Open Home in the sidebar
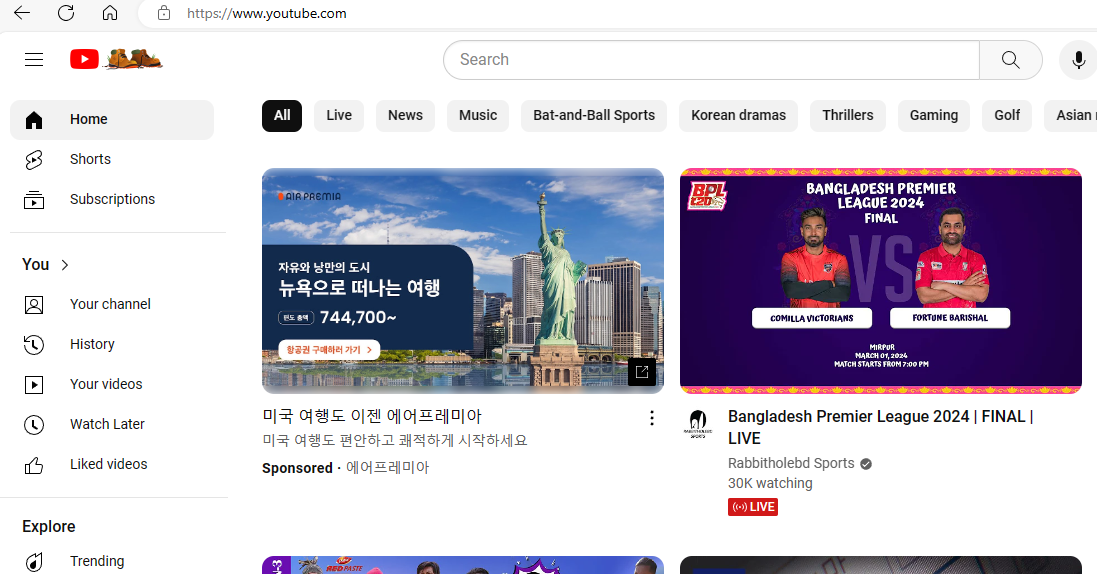This screenshot has height=574, width=1097. tap(112, 120)
